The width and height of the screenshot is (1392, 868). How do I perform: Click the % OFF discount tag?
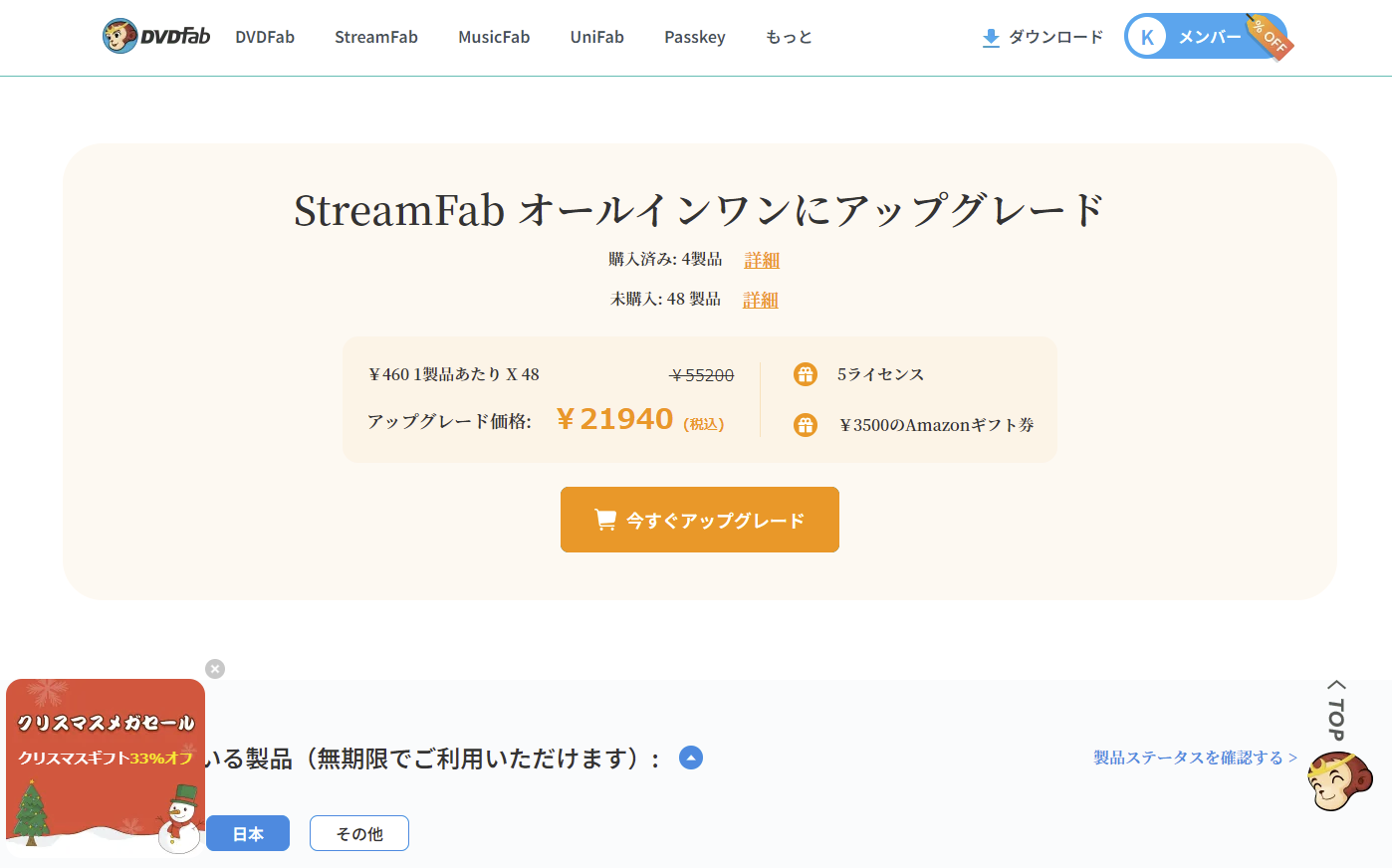click(x=1270, y=37)
